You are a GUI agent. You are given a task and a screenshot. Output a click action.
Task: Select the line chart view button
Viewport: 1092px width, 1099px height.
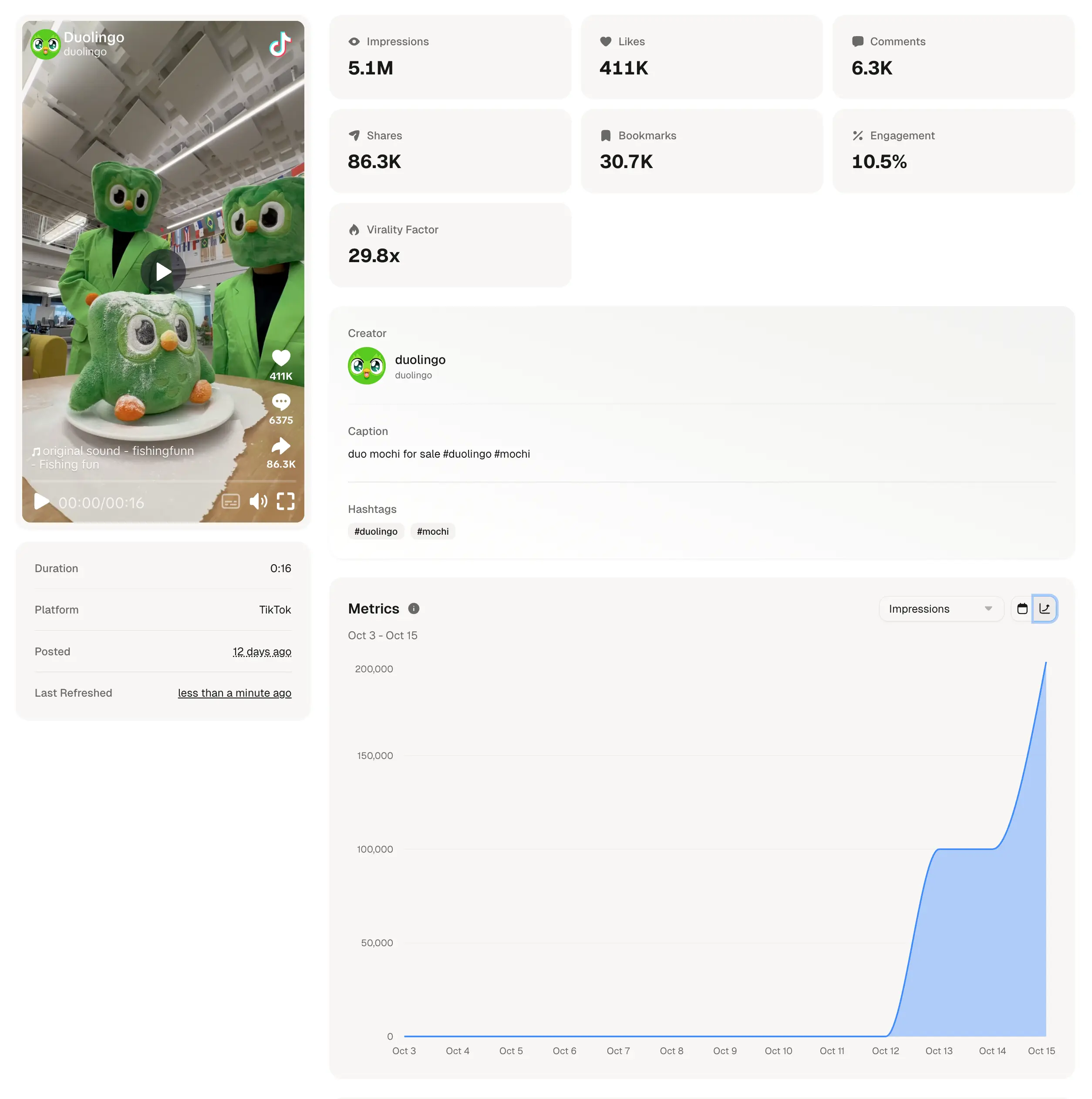tap(1045, 609)
